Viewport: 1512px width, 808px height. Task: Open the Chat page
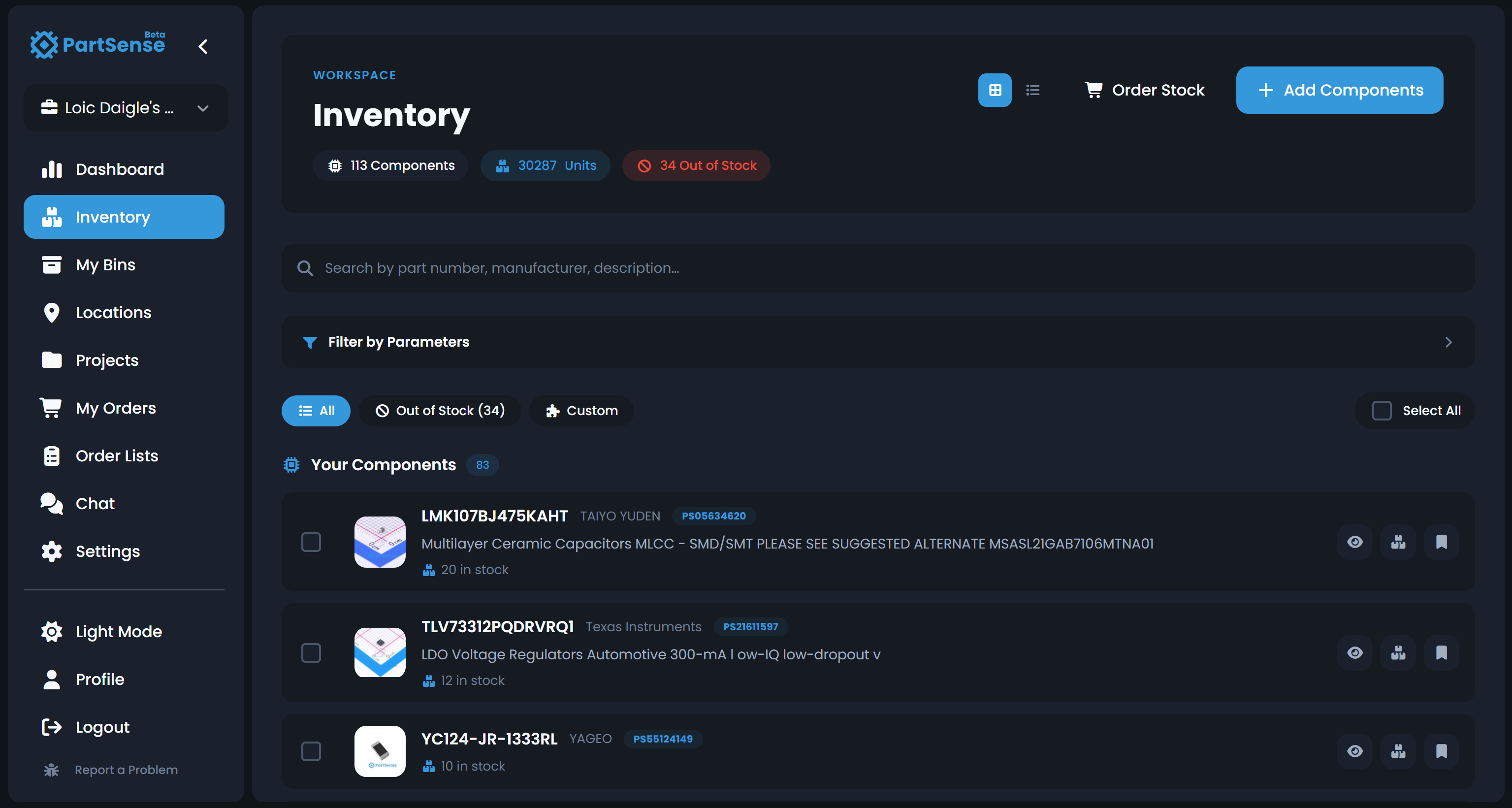[x=124, y=503]
